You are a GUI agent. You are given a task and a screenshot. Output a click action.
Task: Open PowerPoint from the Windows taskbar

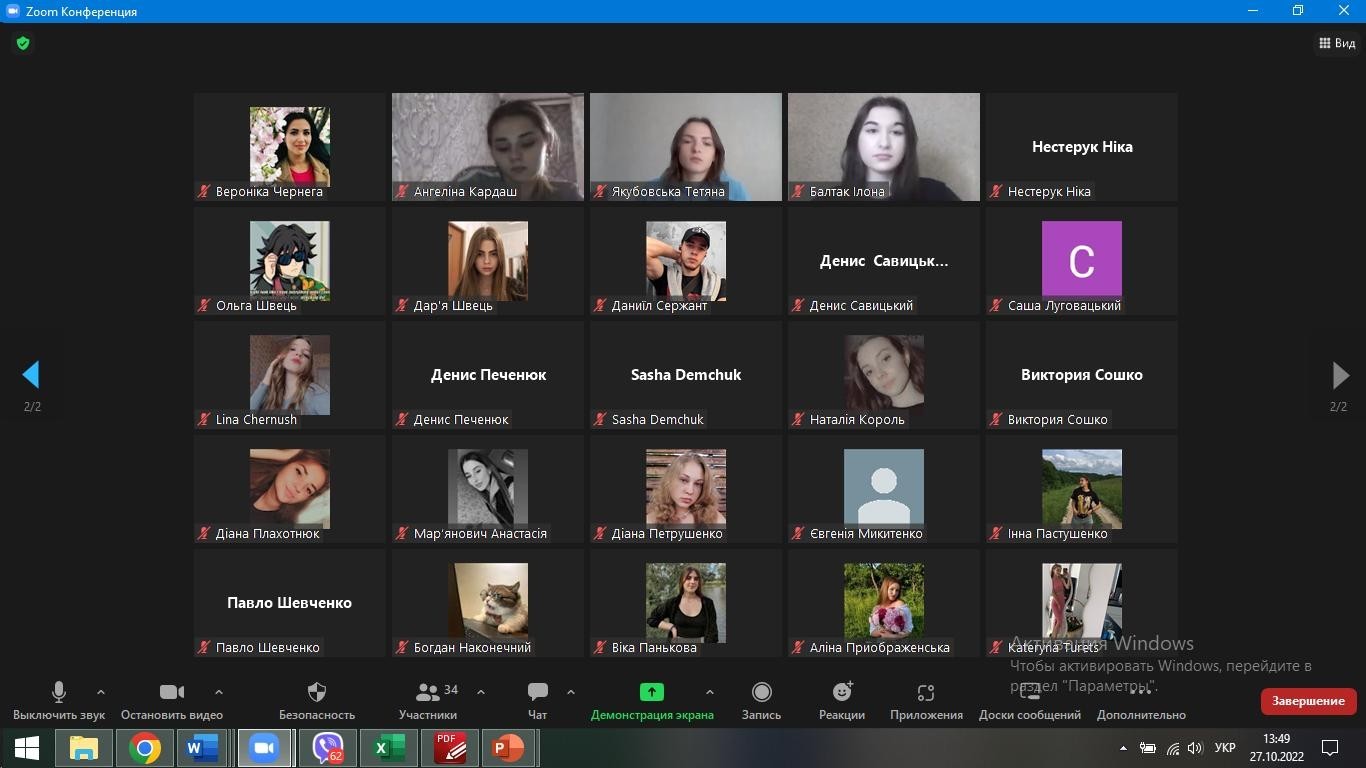(x=509, y=748)
